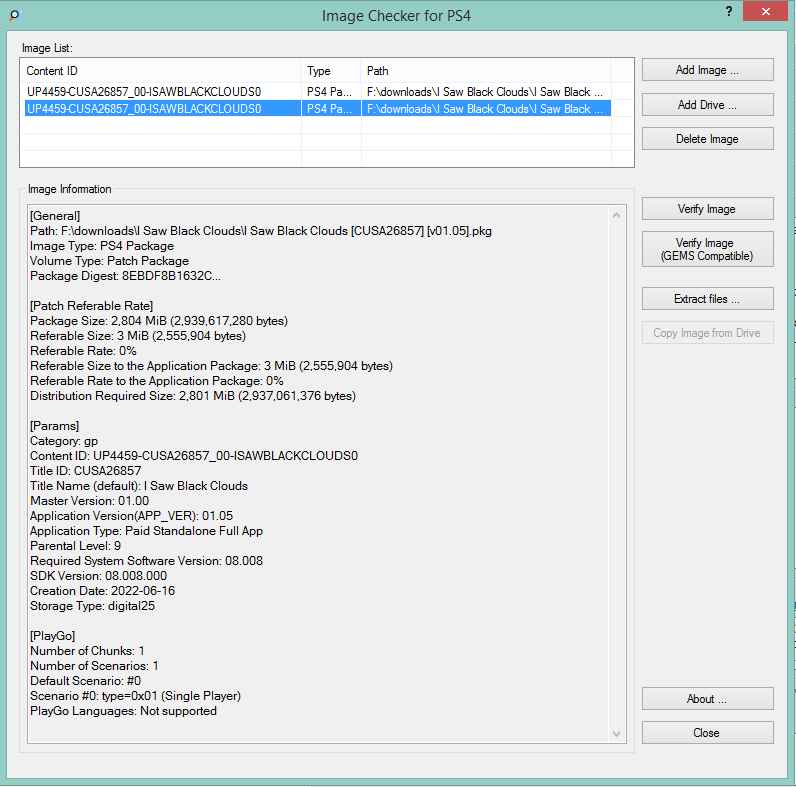Click the SDK Version: 08.008.000 line

(98, 576)
